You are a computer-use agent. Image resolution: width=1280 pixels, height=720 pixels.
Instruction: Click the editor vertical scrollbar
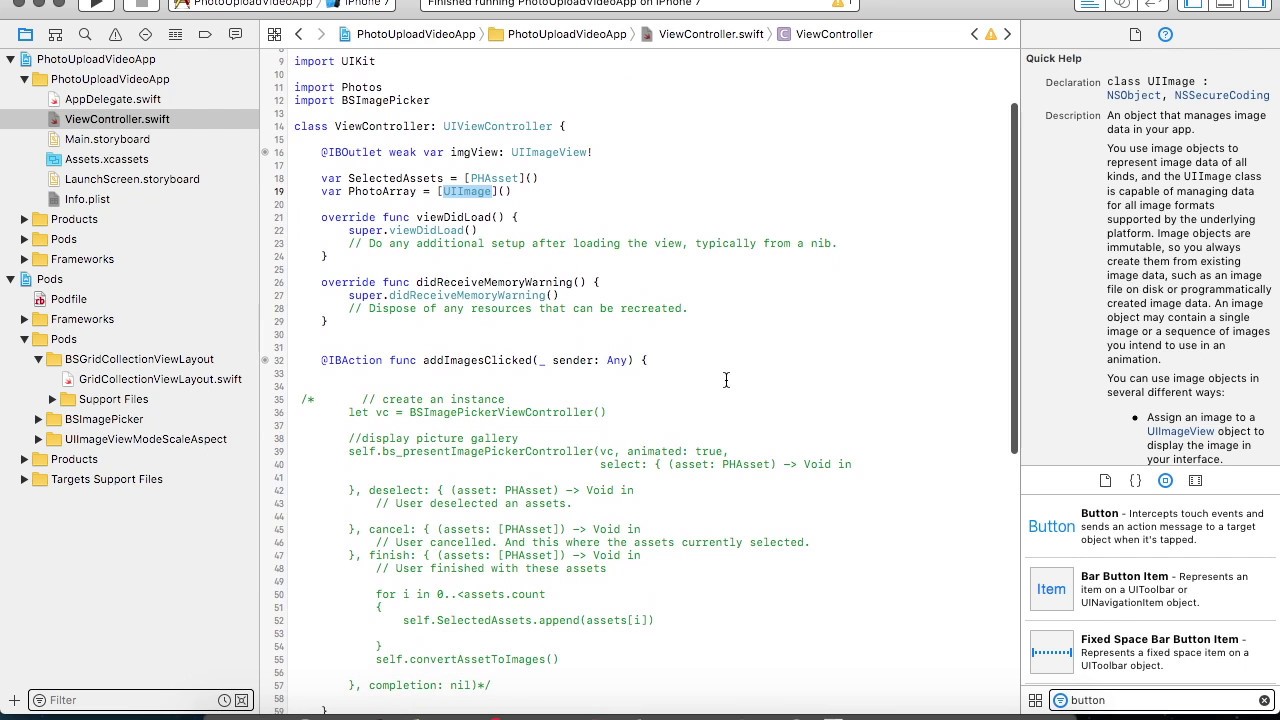tap(1013, 278)
